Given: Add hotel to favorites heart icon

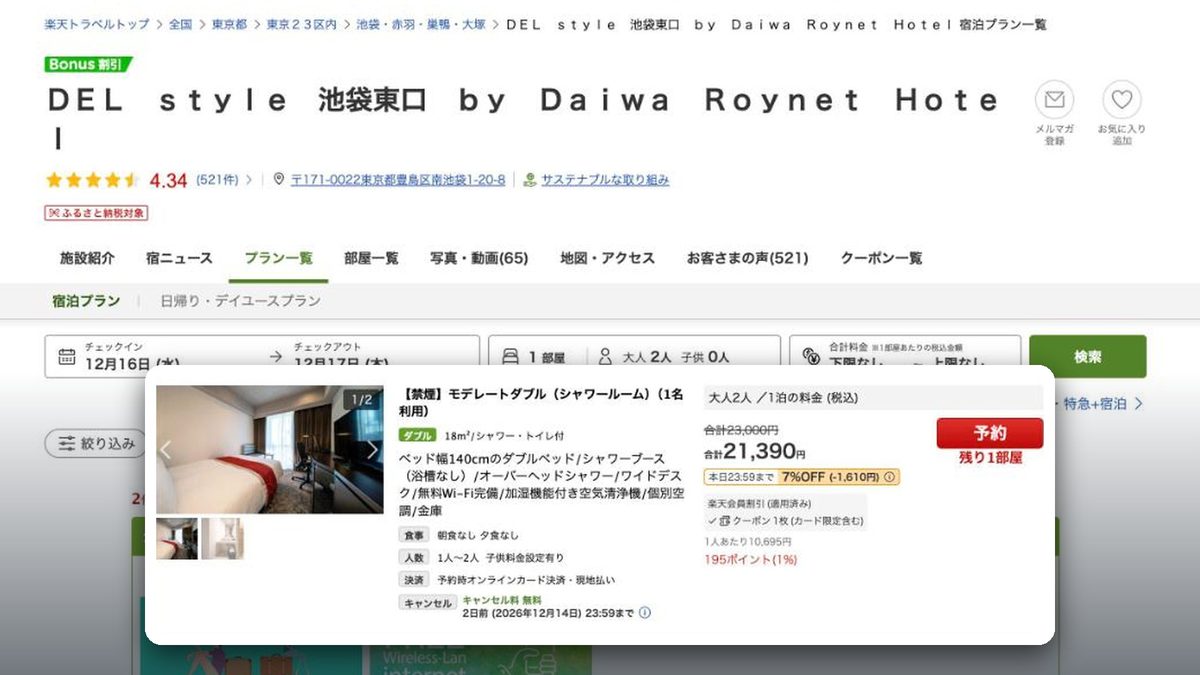Looking at the screenshot, I should click(1122, 100).
